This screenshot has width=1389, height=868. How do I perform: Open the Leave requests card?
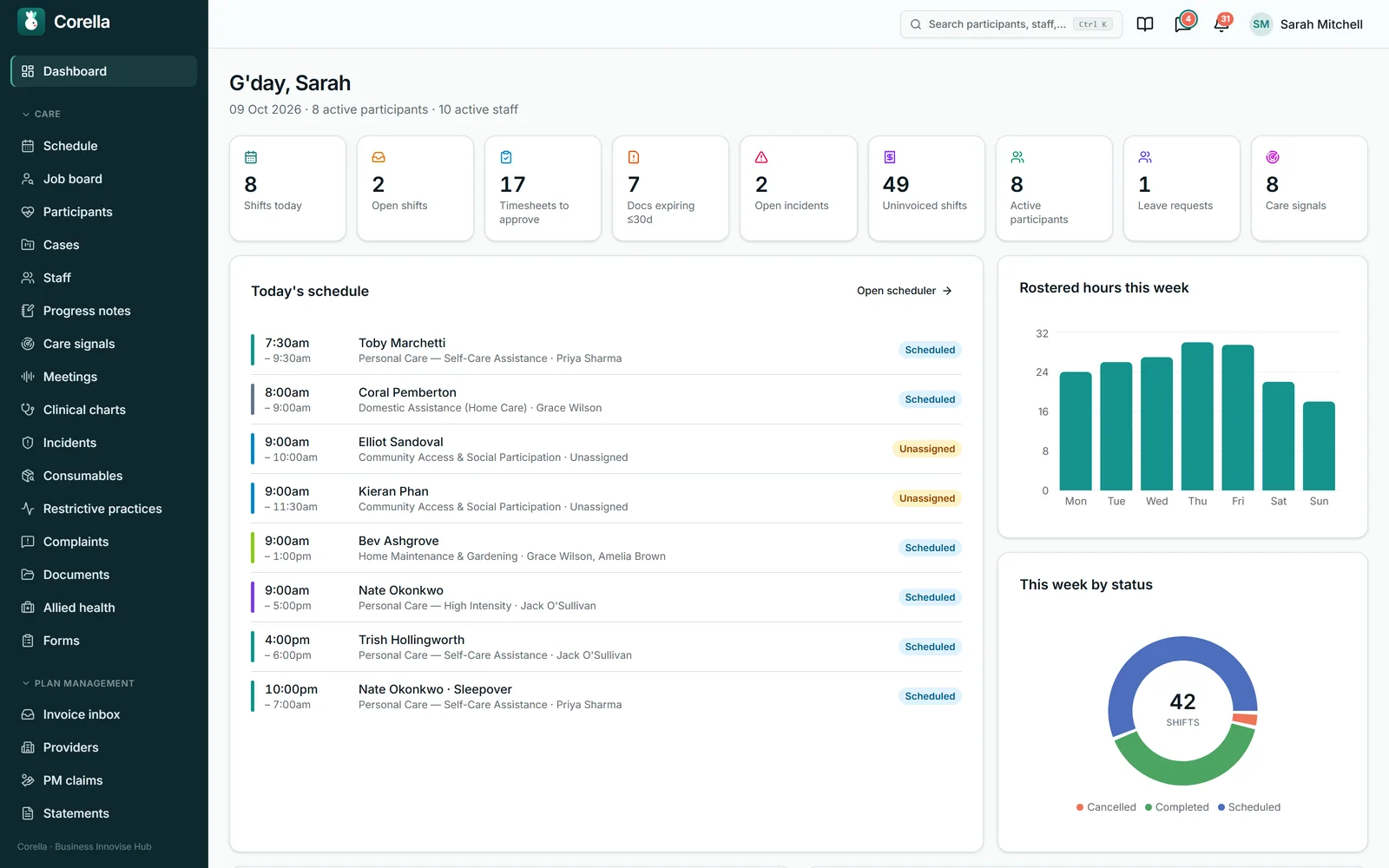coord(1182,188)
